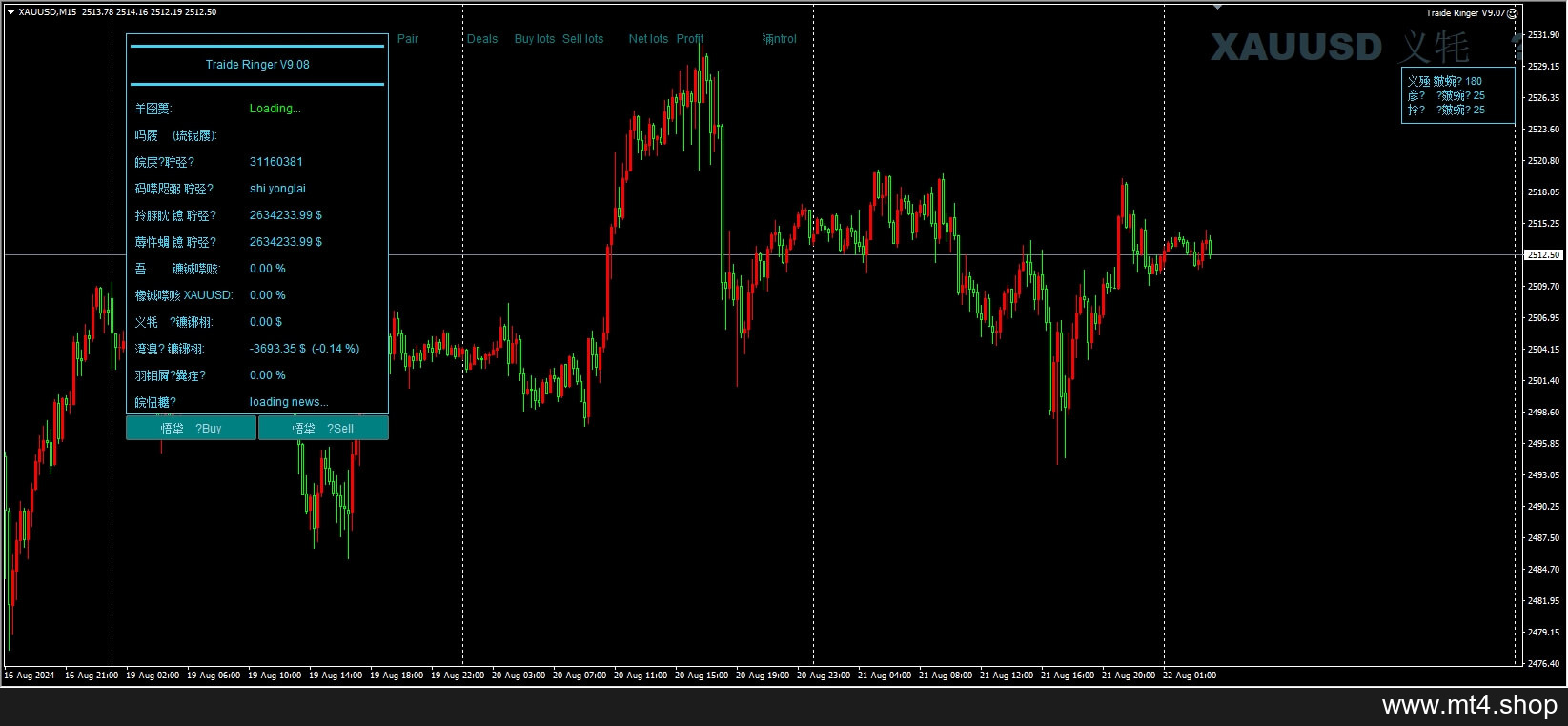Click the first 2634233.99 $ value

286,215
